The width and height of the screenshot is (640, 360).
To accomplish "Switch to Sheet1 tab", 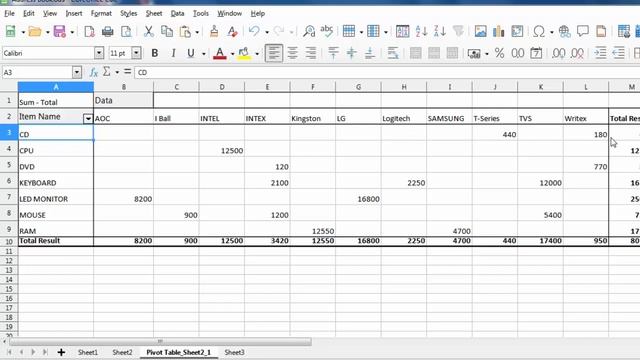I will (88, 352).
